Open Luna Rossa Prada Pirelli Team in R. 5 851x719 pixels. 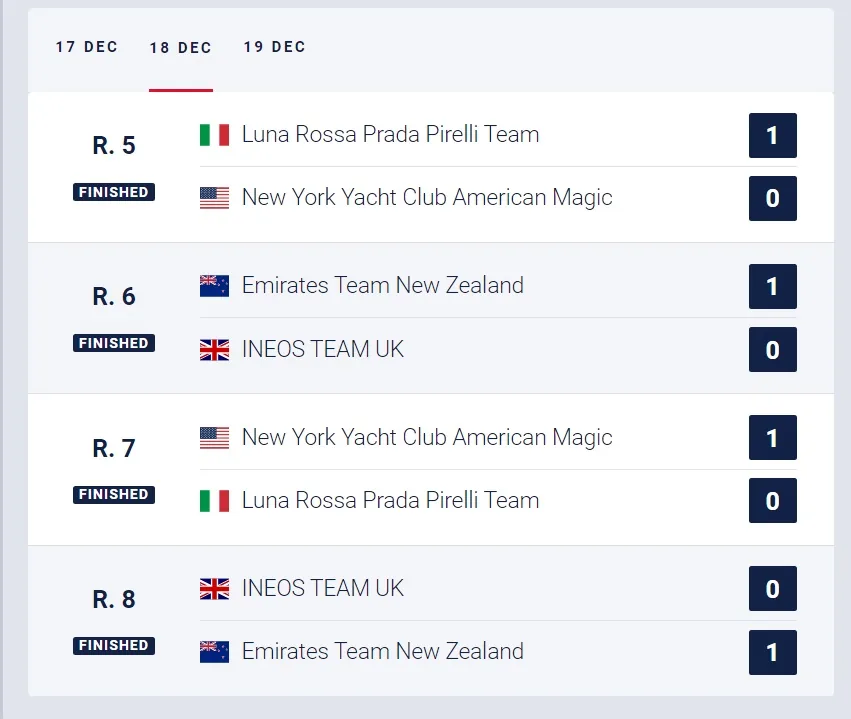(x=390, y=135)
